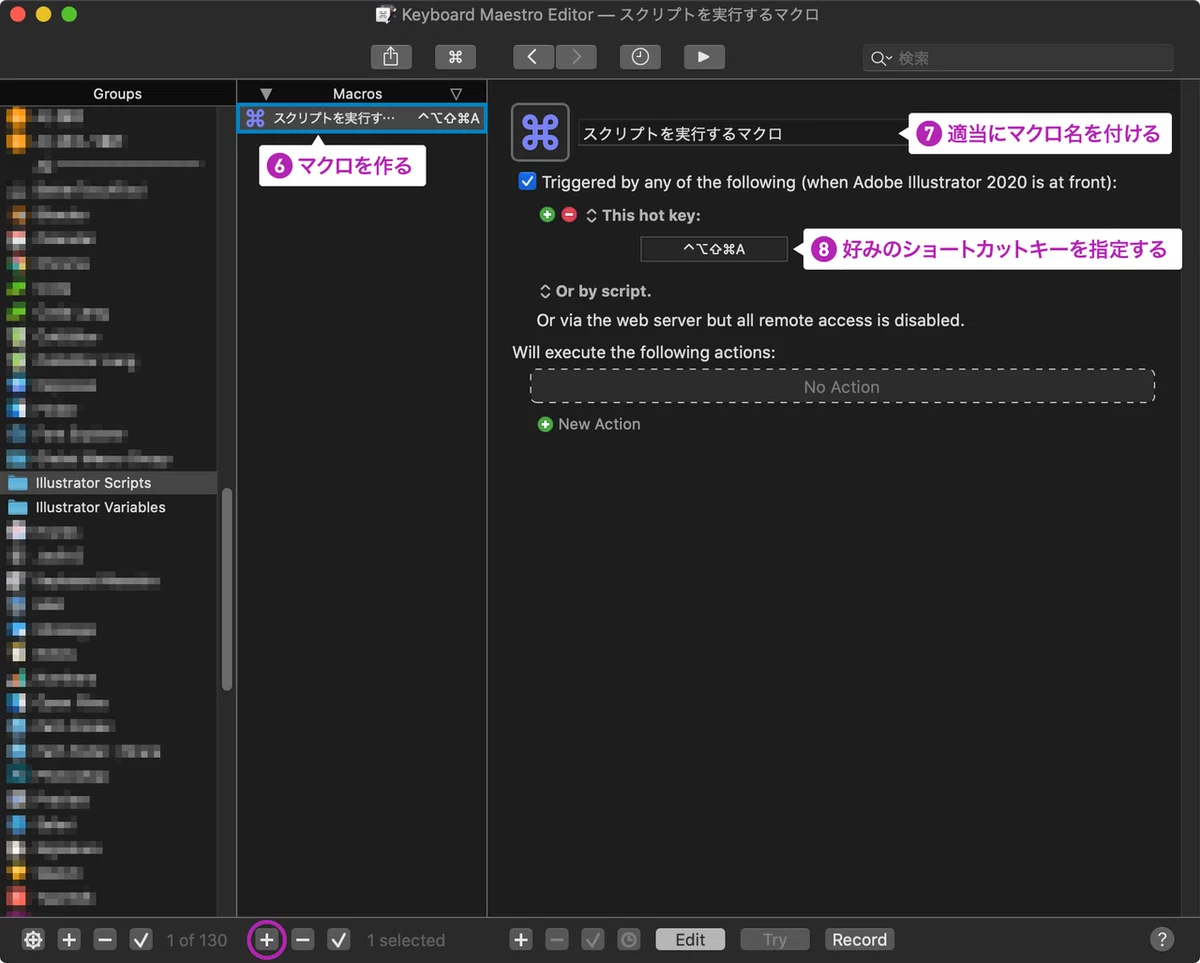Viewport: 1200px width, 963px height.
Task: Open help with the question mark
Action: click(1161, 939)
